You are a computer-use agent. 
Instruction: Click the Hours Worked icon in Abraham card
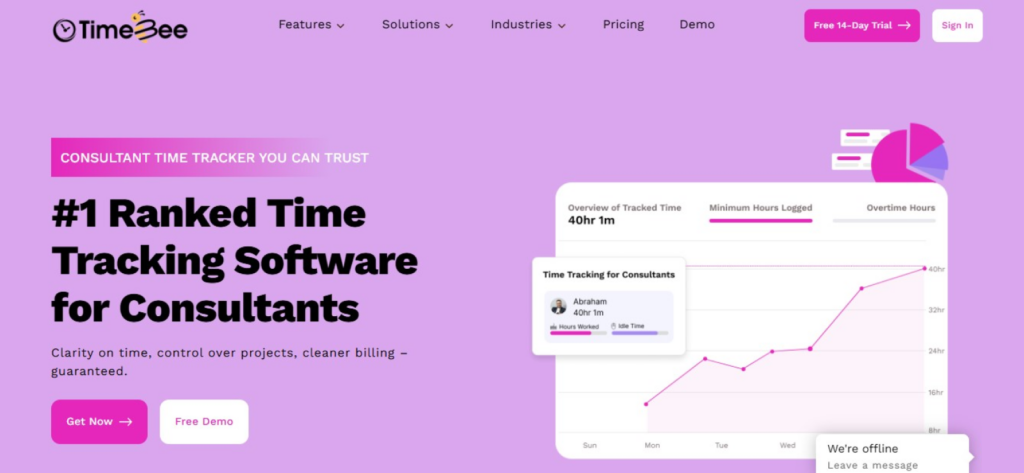pos(554,325)
